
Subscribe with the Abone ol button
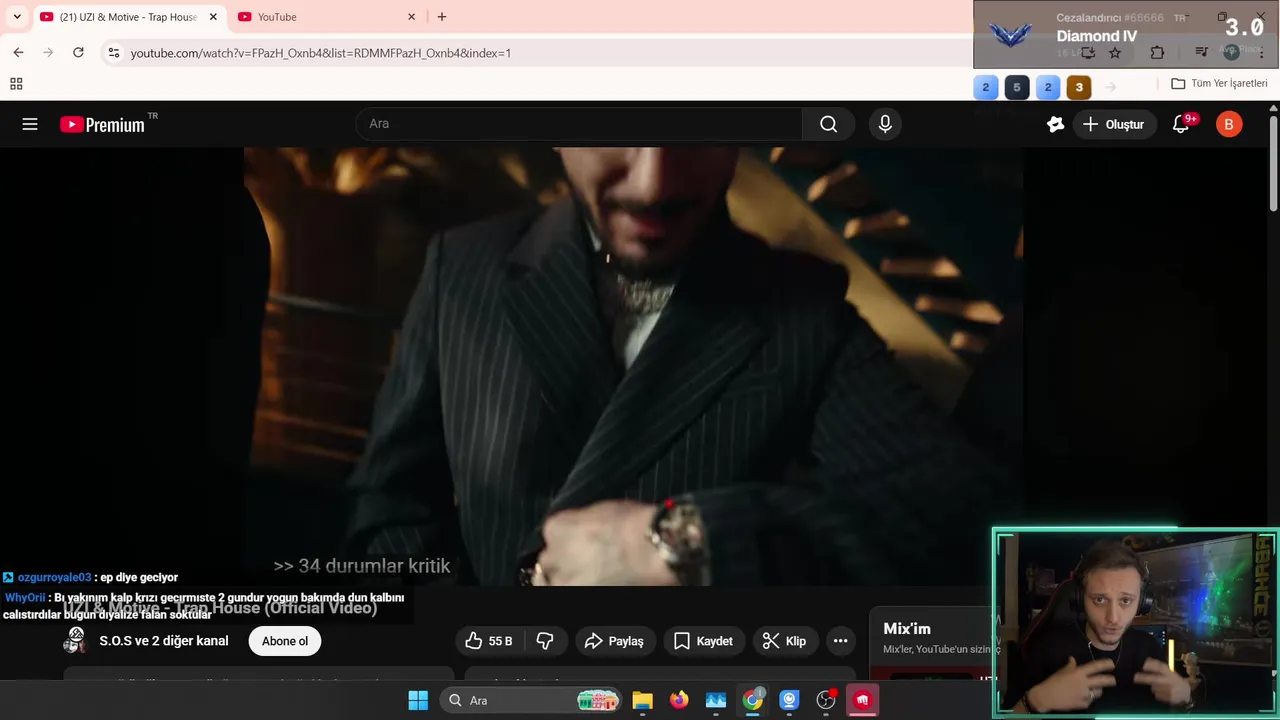coord(285,641)
